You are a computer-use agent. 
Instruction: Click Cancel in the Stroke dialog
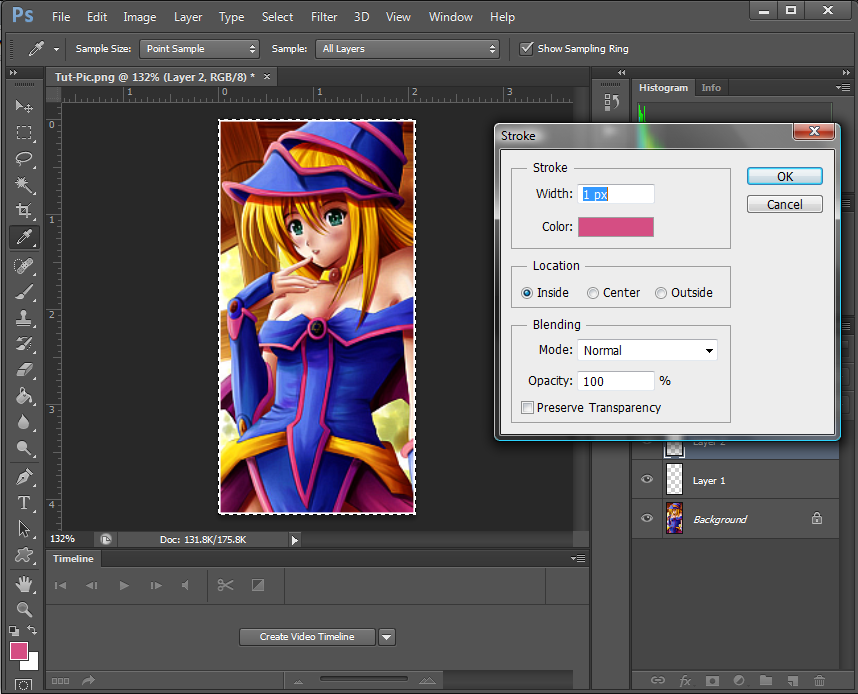pyautogui.click(x=785, y=204)
